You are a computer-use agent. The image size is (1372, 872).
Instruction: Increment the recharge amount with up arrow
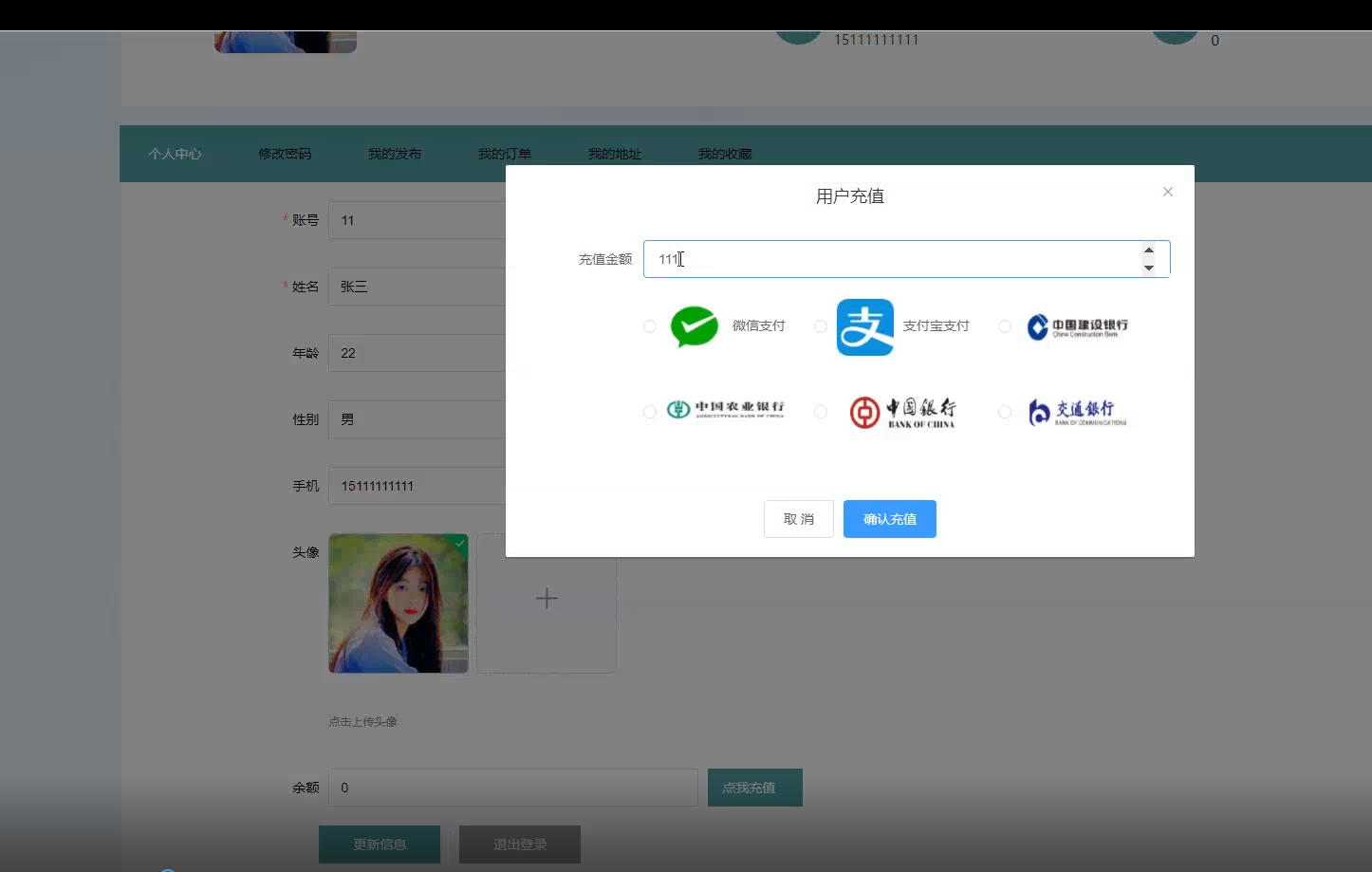[1148, 251]
